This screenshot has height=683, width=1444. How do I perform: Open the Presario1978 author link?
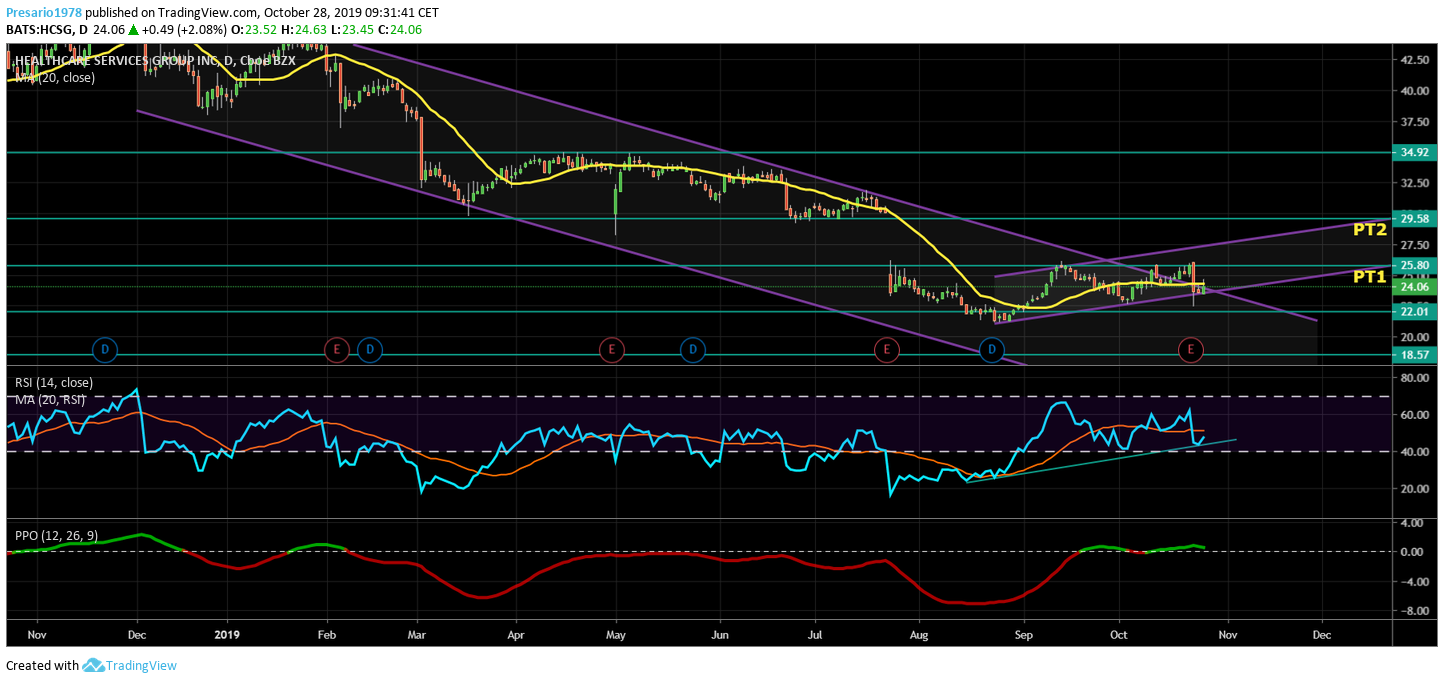[44, 13]
